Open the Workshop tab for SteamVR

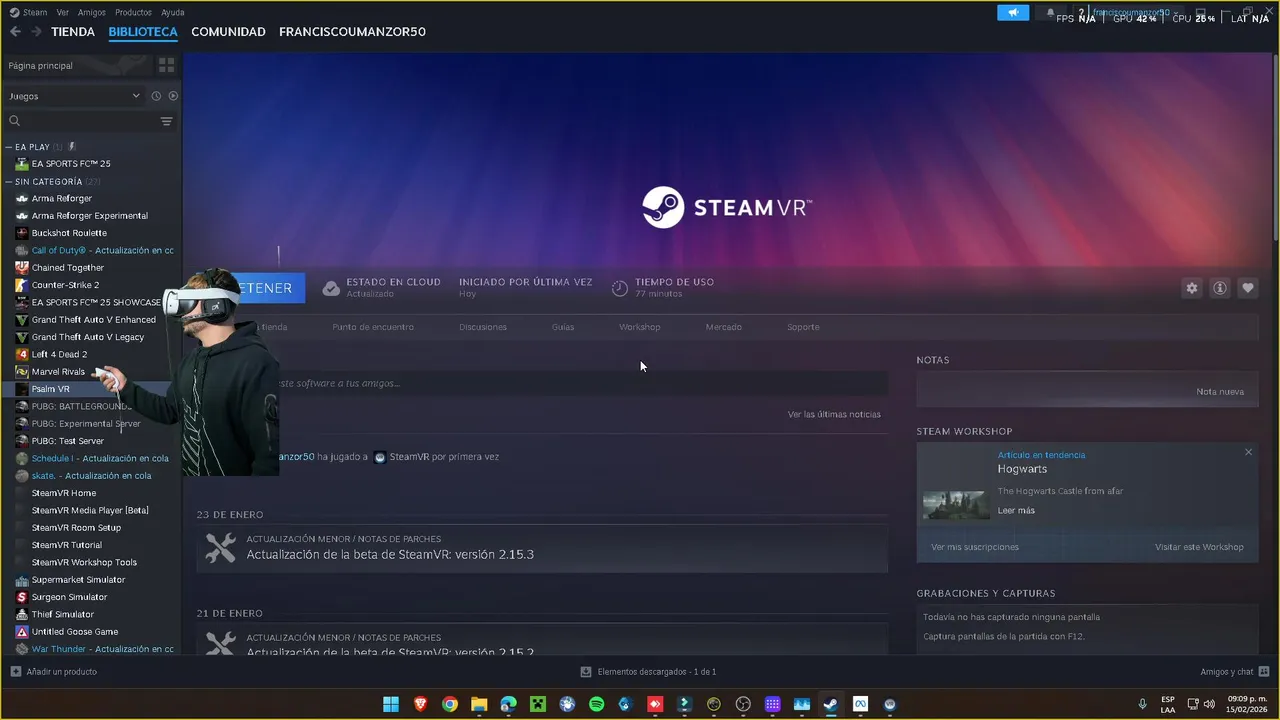[639, 327]
